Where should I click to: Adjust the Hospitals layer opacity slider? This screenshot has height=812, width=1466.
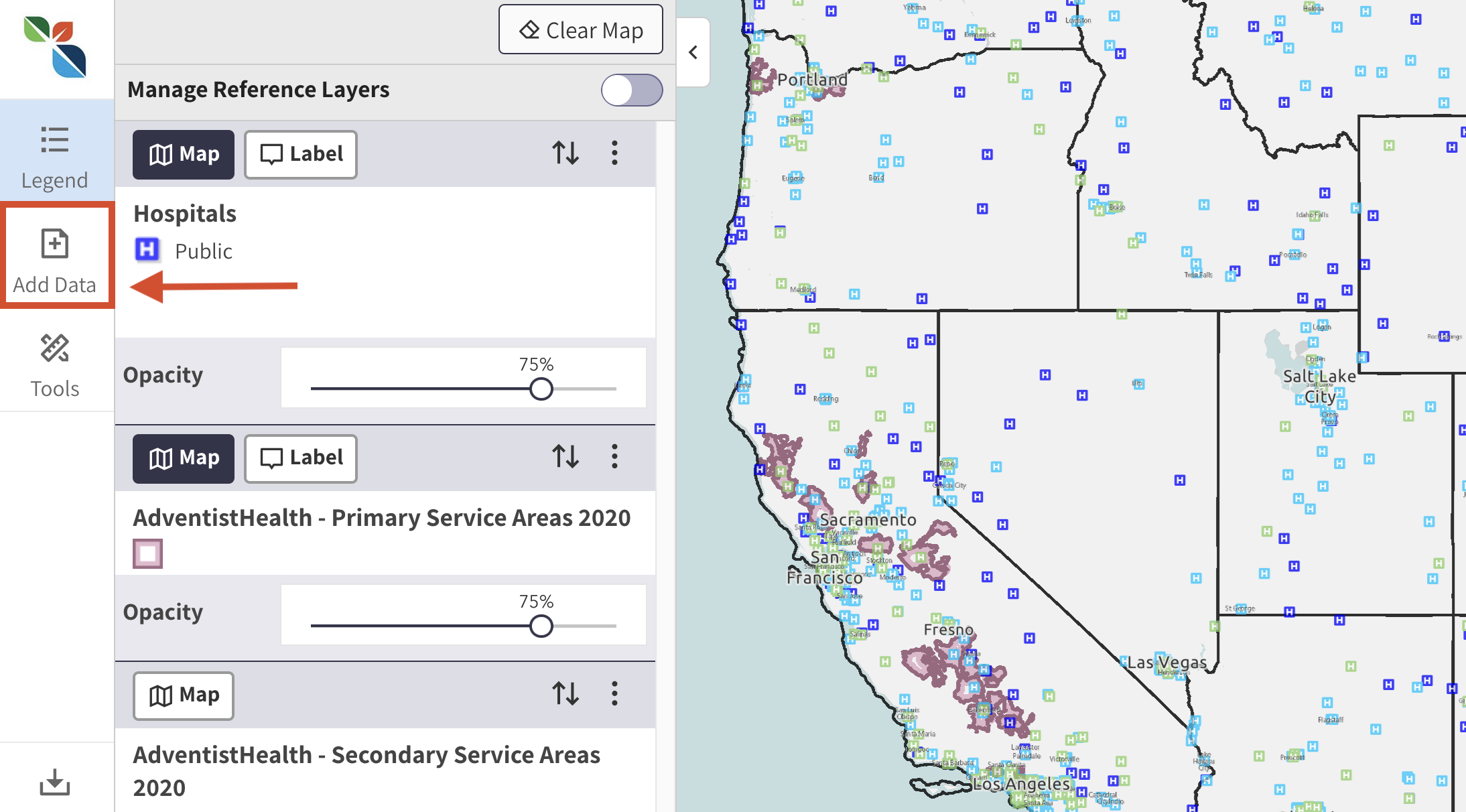(541, 389)
